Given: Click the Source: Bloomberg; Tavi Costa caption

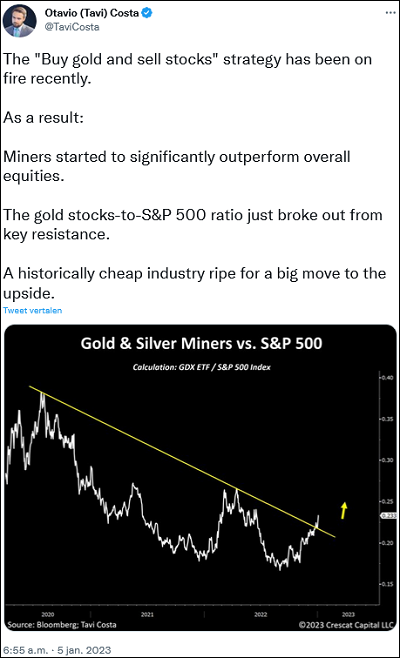Looking at the screenshot, I should [62, 624].
